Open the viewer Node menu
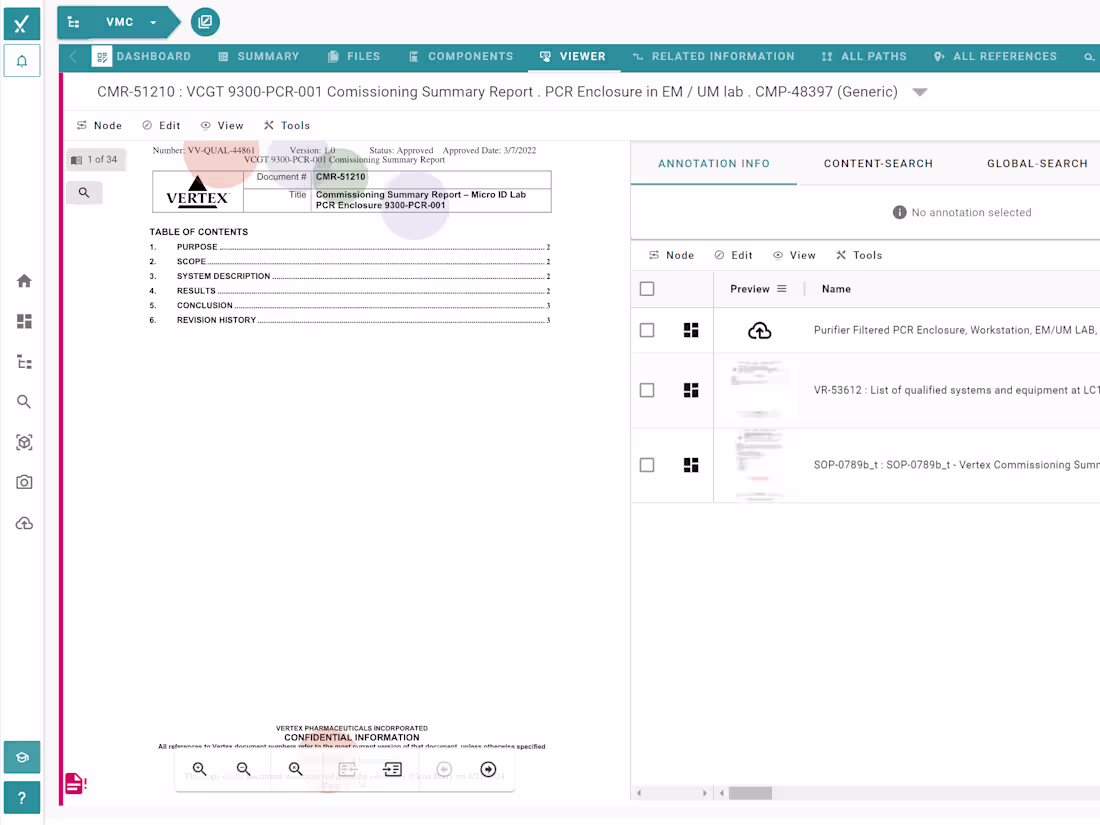 point(99,126)
